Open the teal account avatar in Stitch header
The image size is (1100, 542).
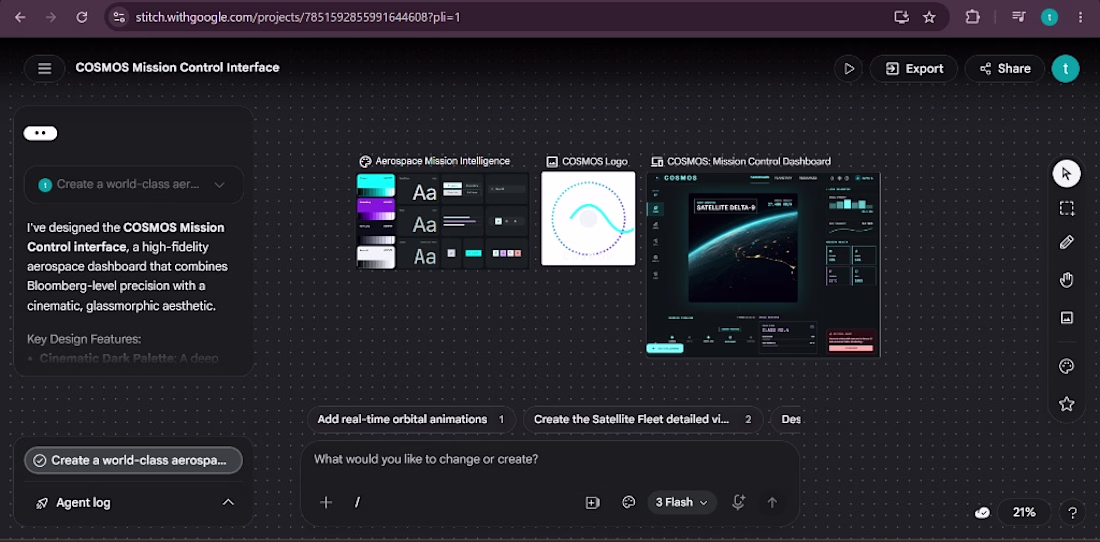pos(1065,69)
